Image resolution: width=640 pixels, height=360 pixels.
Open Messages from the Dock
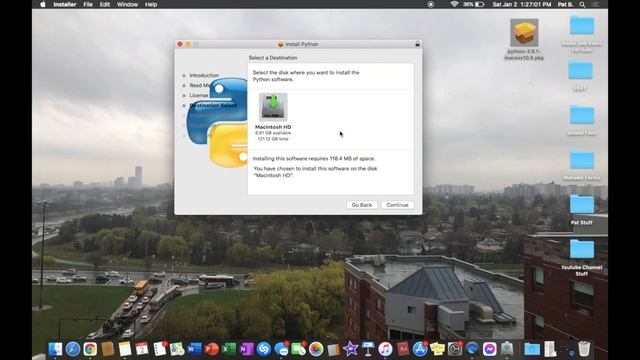coord(281,349)
